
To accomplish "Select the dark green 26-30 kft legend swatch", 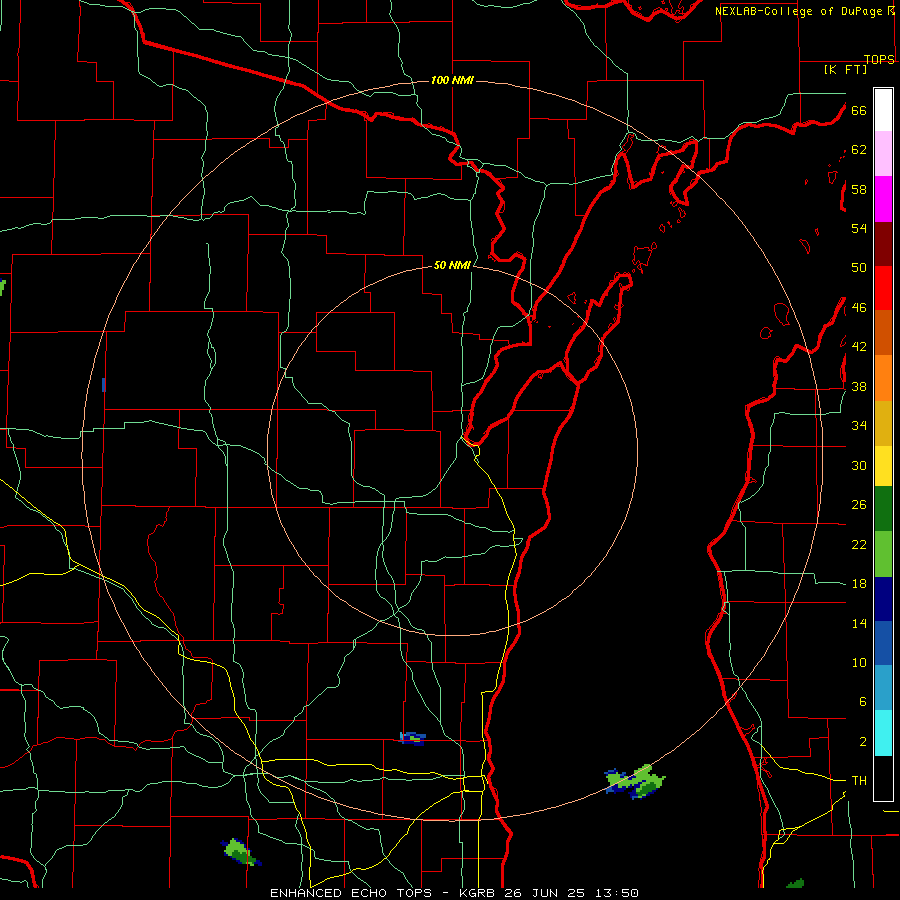I will point(883,509).
